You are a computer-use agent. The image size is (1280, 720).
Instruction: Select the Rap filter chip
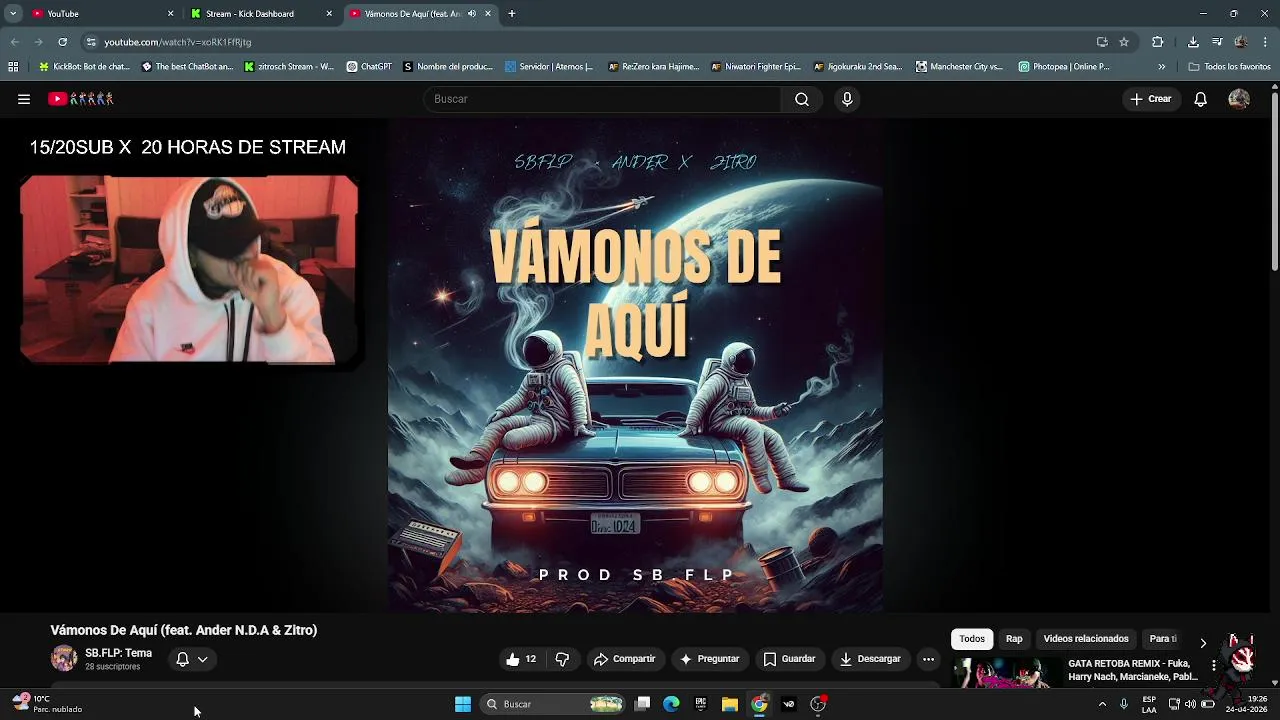click(1014, 639)
